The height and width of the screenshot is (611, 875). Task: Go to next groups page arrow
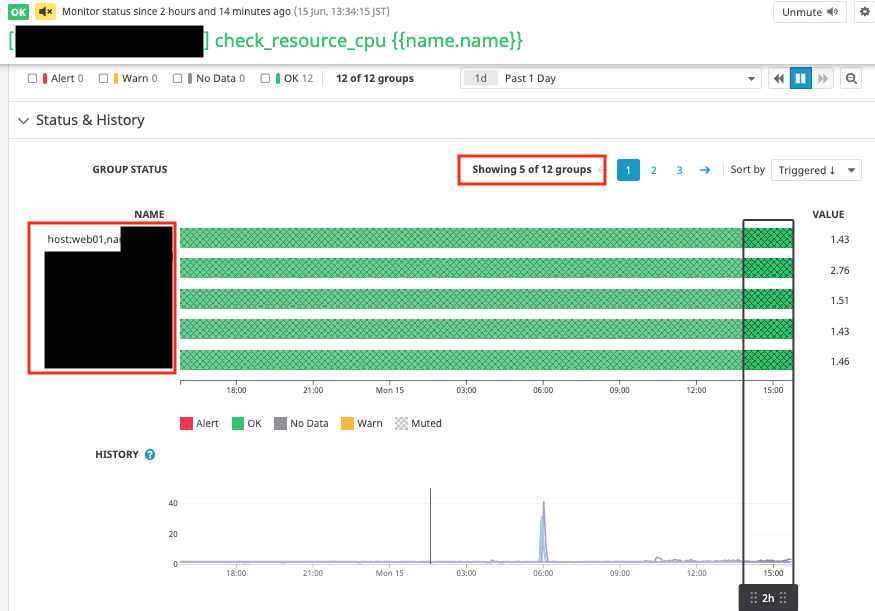[x=705, y=170]
